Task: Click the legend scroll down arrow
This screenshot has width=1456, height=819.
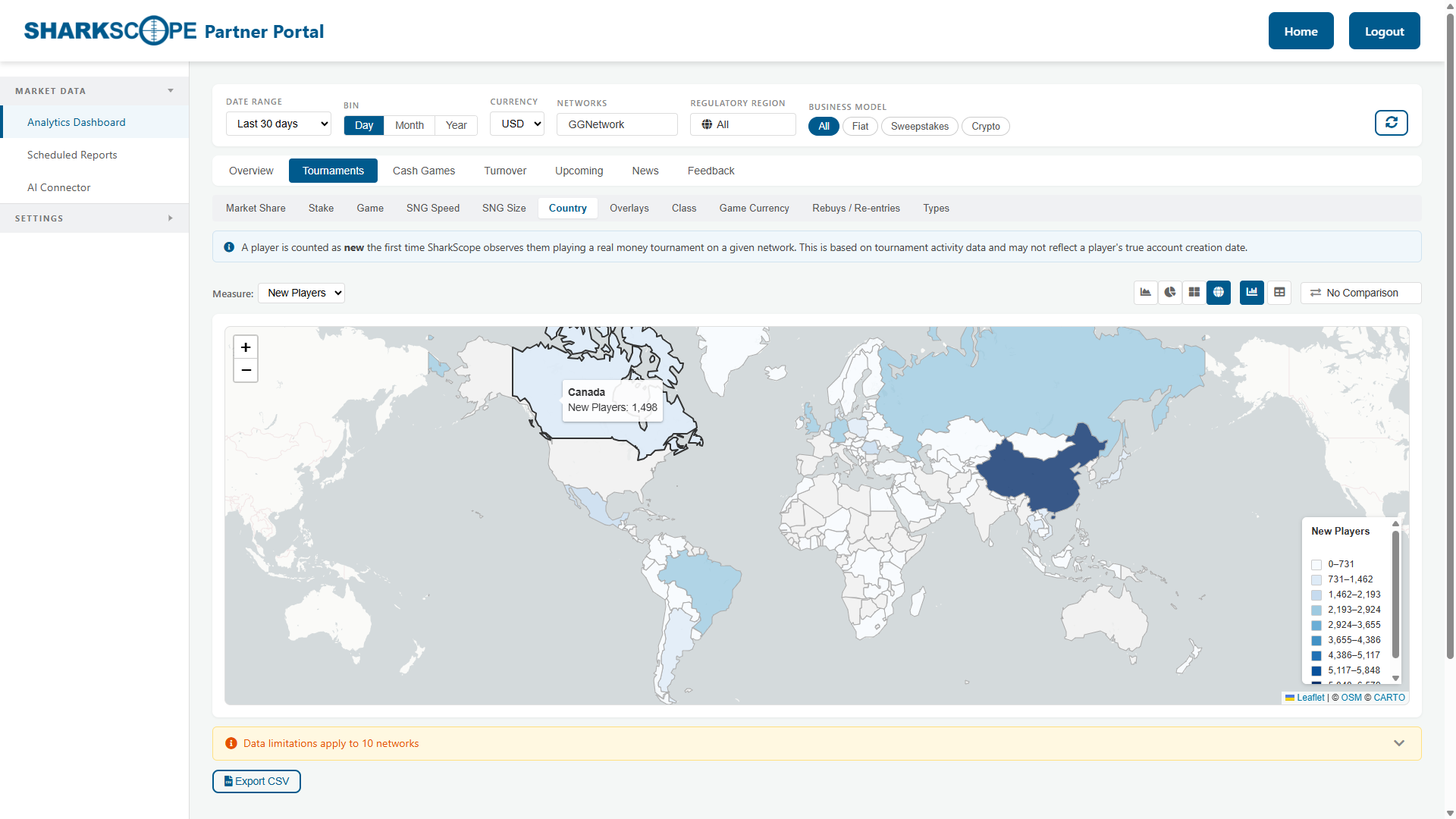Action: [1395, 679]
